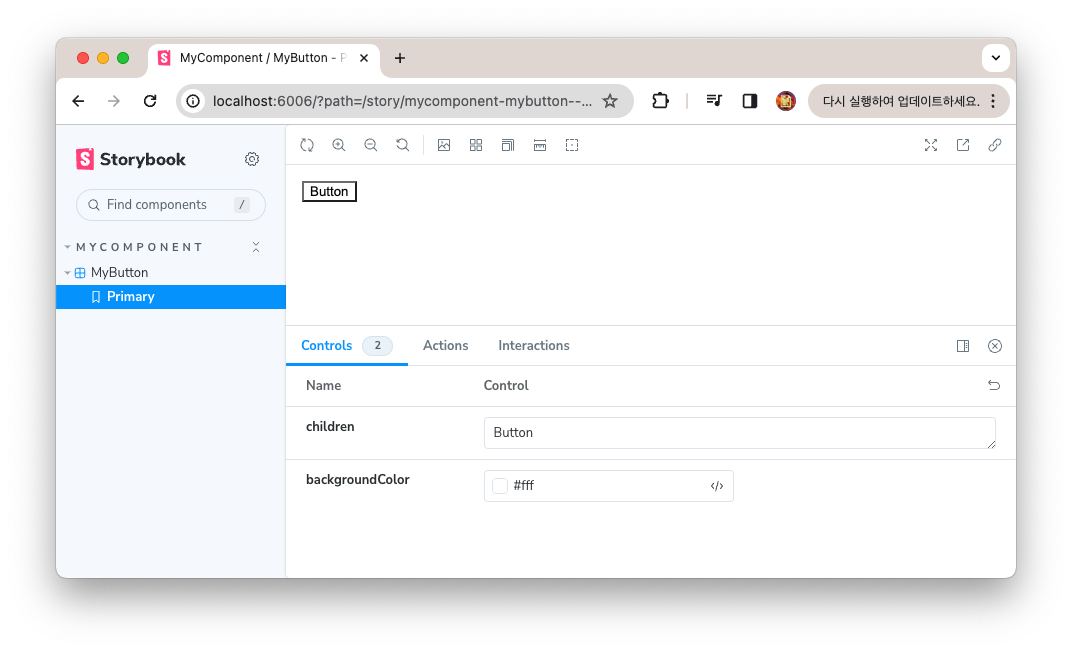Go back in the browser
1072x652 pixels.
(x=78, y=101)
